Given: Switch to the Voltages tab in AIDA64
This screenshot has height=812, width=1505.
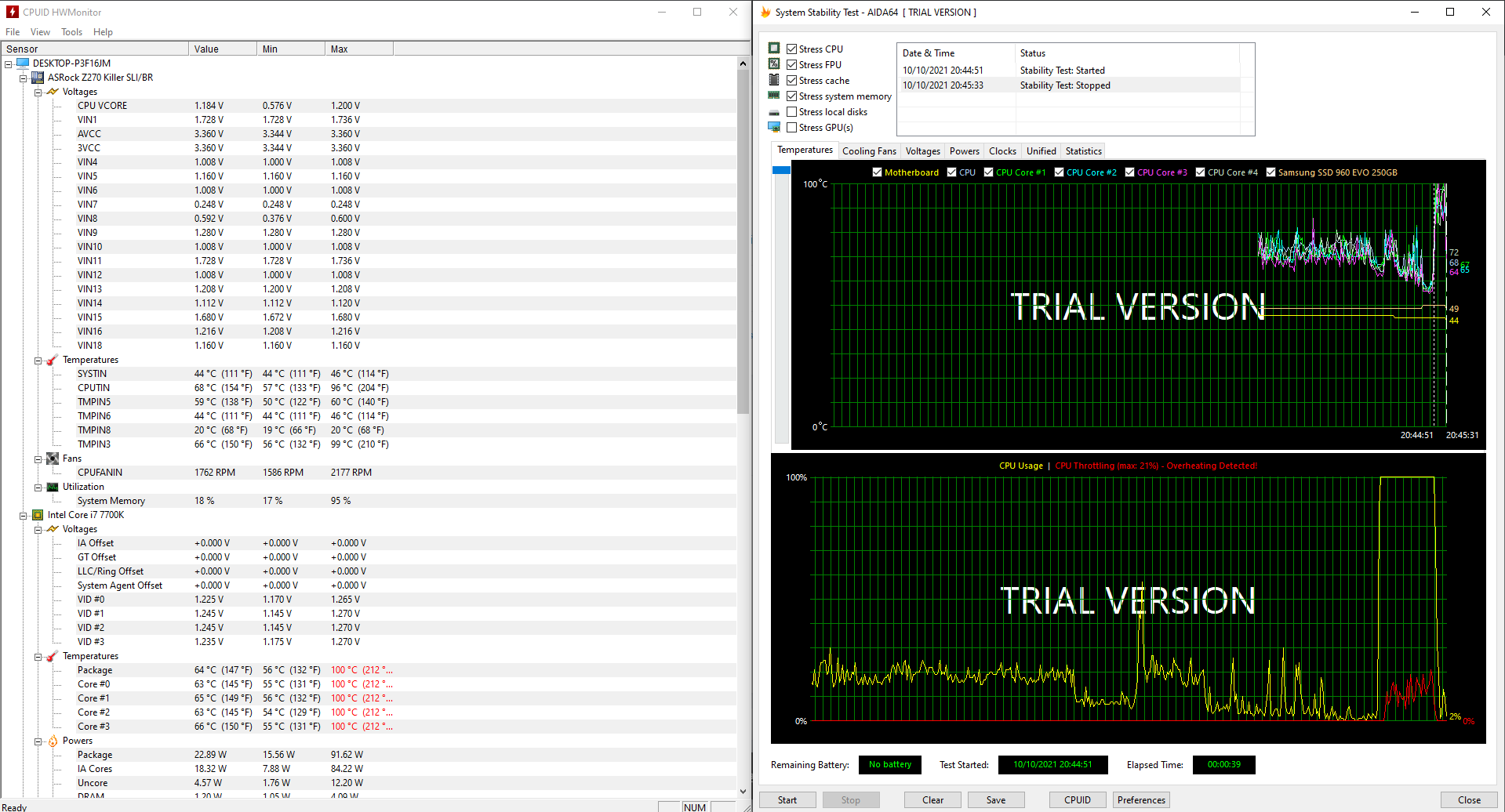Looking at the screenshot, I should (922, 151).
